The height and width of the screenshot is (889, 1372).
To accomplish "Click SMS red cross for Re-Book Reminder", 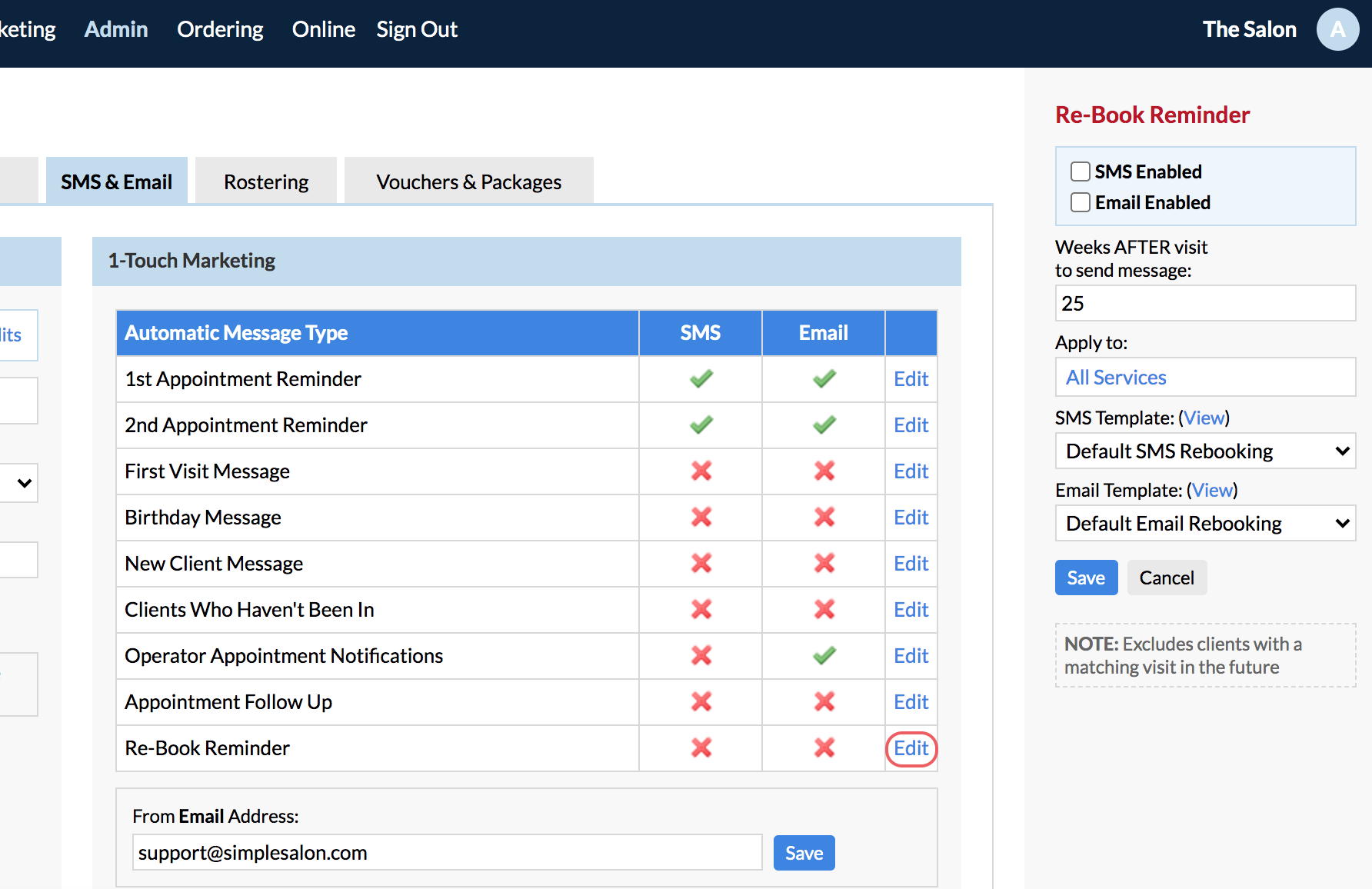I will click(x=701, y=748).
